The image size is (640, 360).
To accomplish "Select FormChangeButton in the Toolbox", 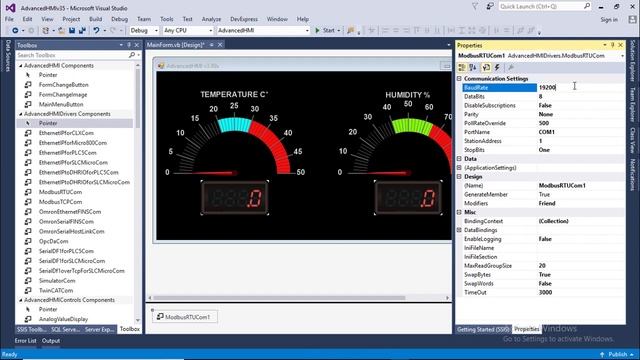I will tap(64, 85).
